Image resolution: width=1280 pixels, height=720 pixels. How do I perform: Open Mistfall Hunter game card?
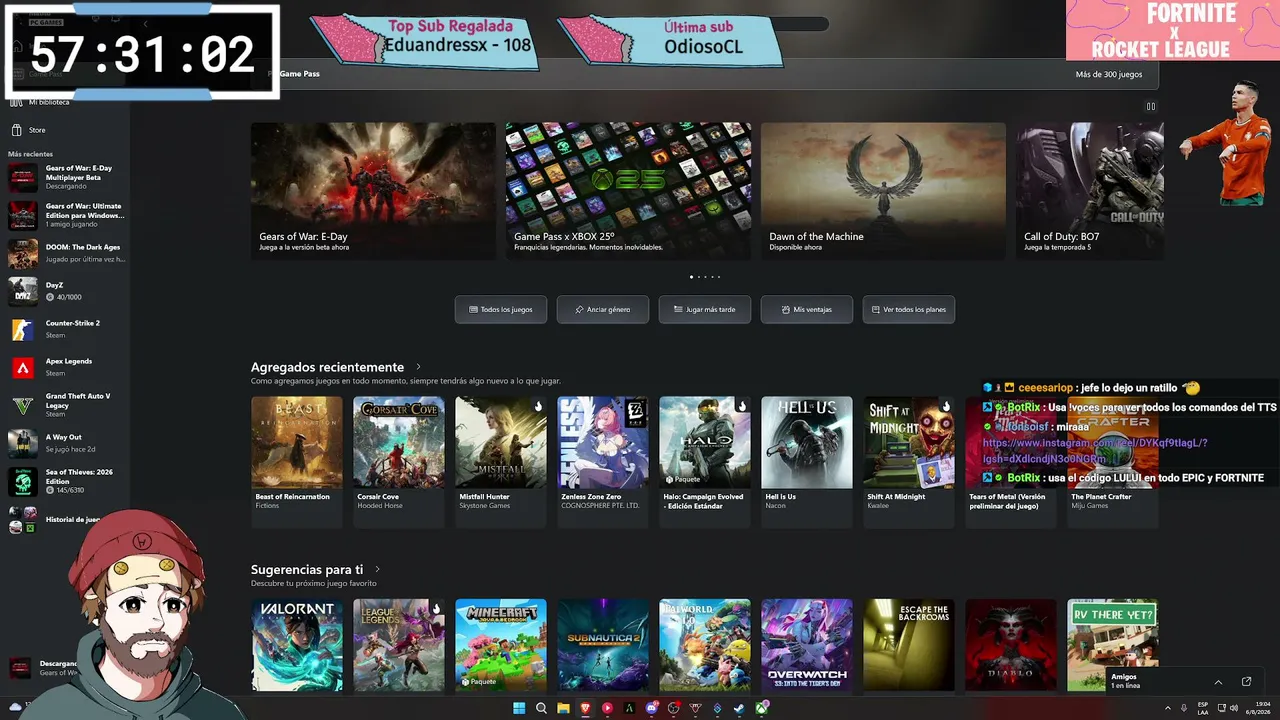tap(501, 461)
